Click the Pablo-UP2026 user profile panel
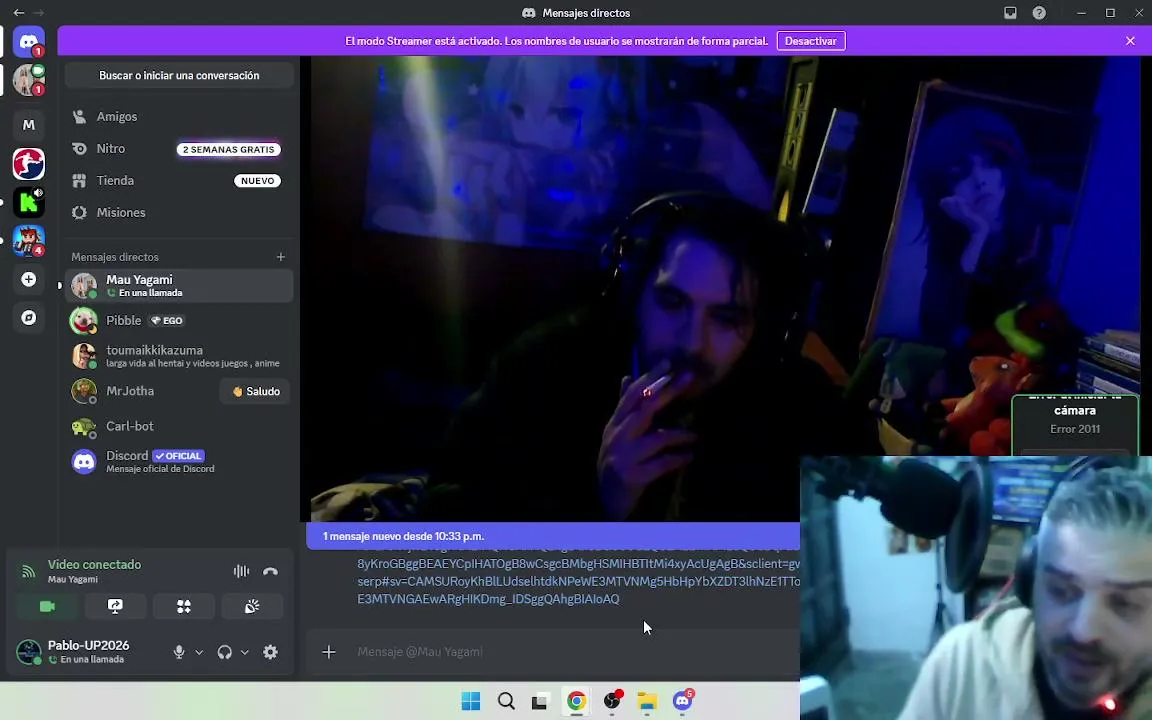This screenshot has height=720, width=1152. (x=88, y=652)
